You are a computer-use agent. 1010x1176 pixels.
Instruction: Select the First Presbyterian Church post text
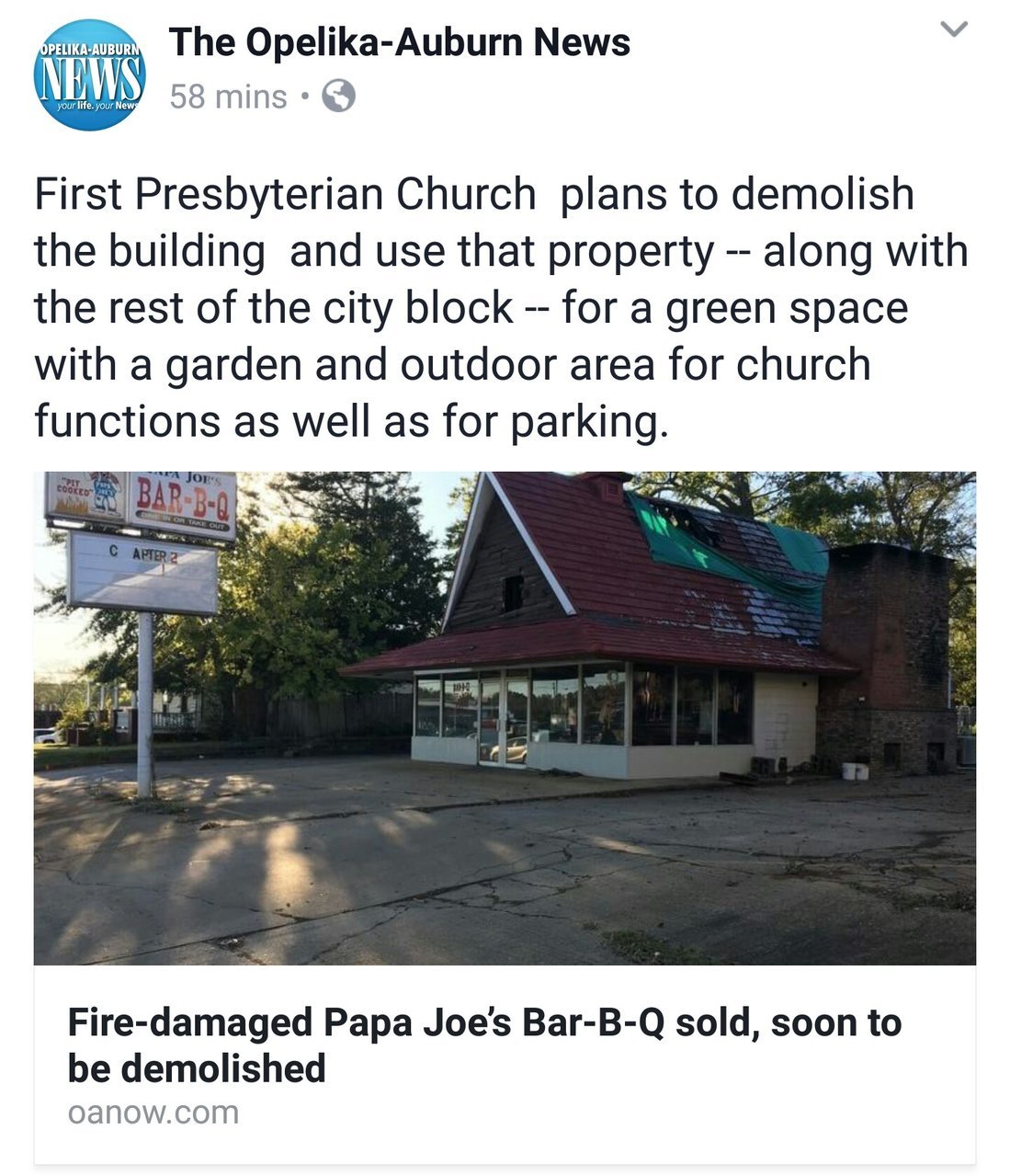click(x=501, y=308)
